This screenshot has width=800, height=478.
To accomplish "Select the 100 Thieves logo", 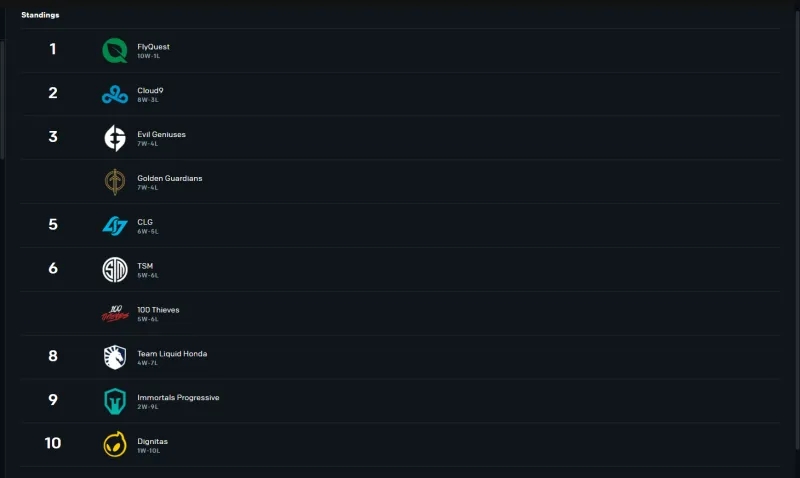I will pyautogui.click(x=115, y=314).
